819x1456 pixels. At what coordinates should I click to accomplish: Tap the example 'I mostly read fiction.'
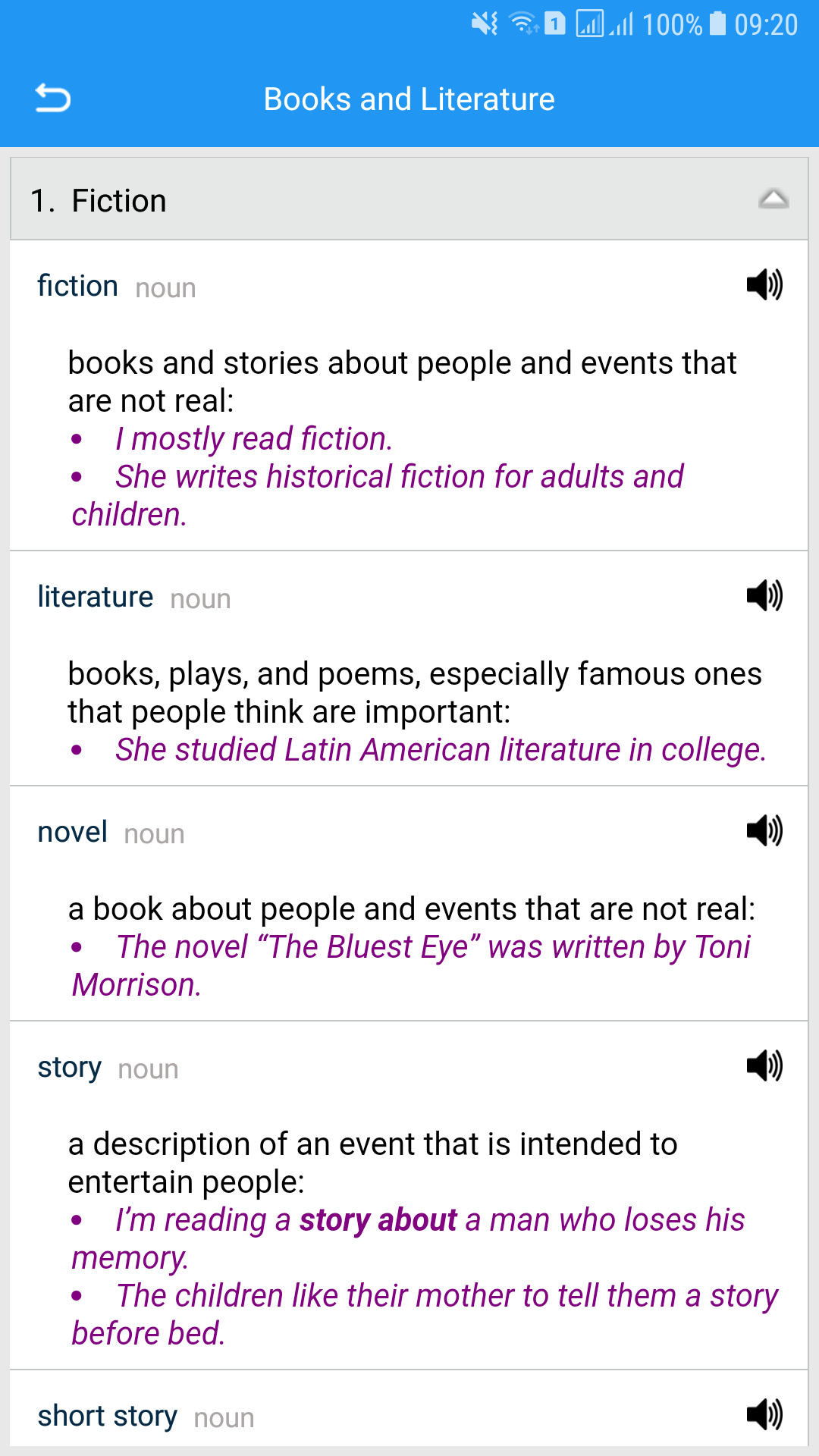(x=253, y=439)
